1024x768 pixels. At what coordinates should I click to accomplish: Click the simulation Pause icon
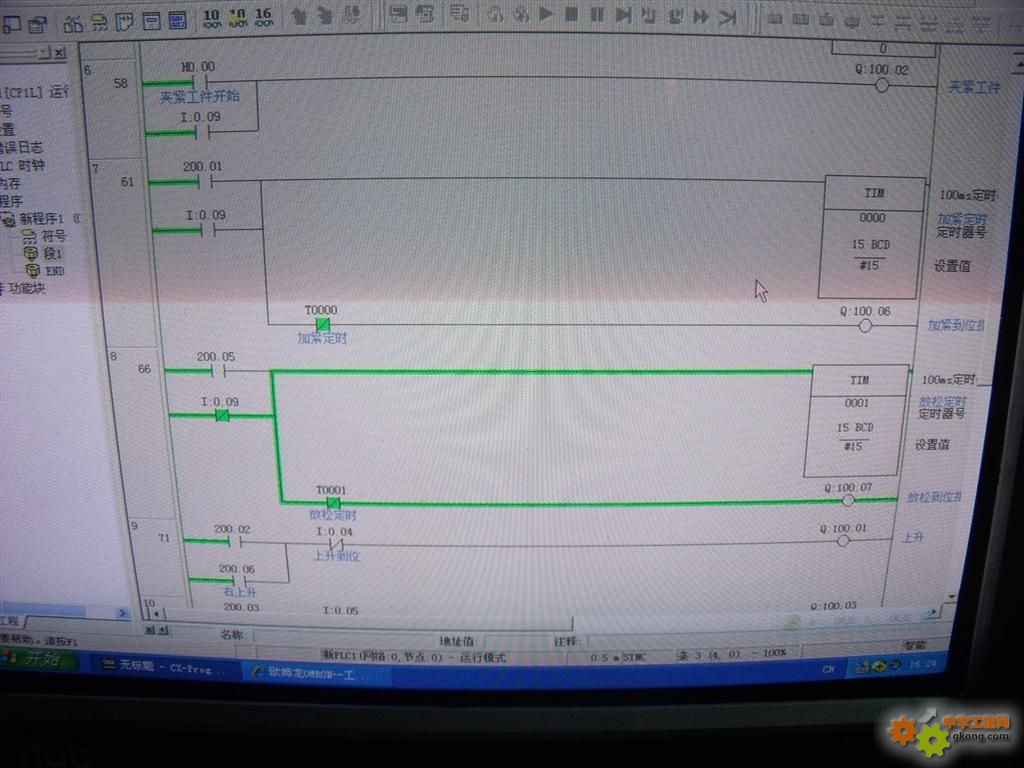tap(597, 14)
